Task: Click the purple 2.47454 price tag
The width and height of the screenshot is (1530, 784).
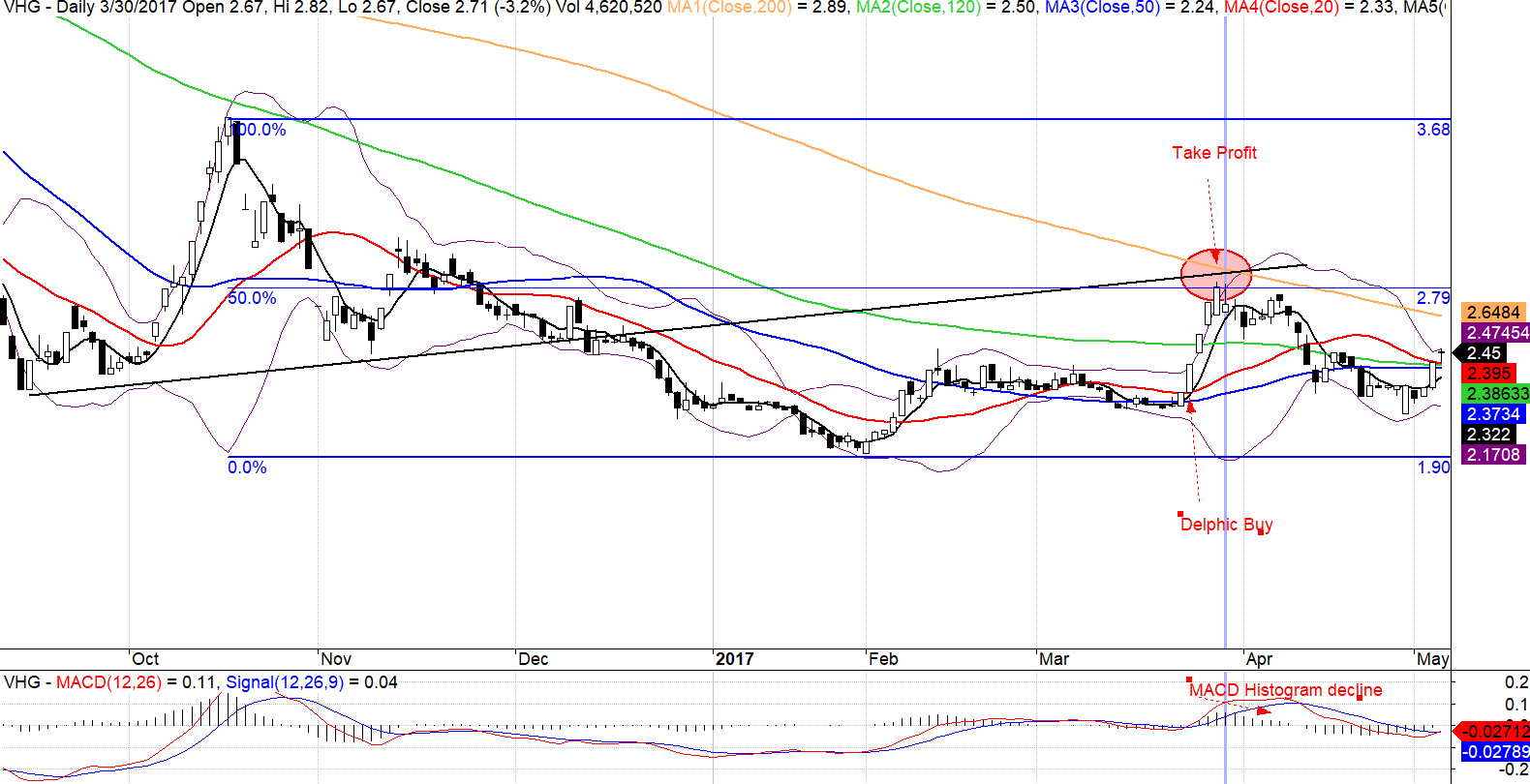Action: point(1497,332)
